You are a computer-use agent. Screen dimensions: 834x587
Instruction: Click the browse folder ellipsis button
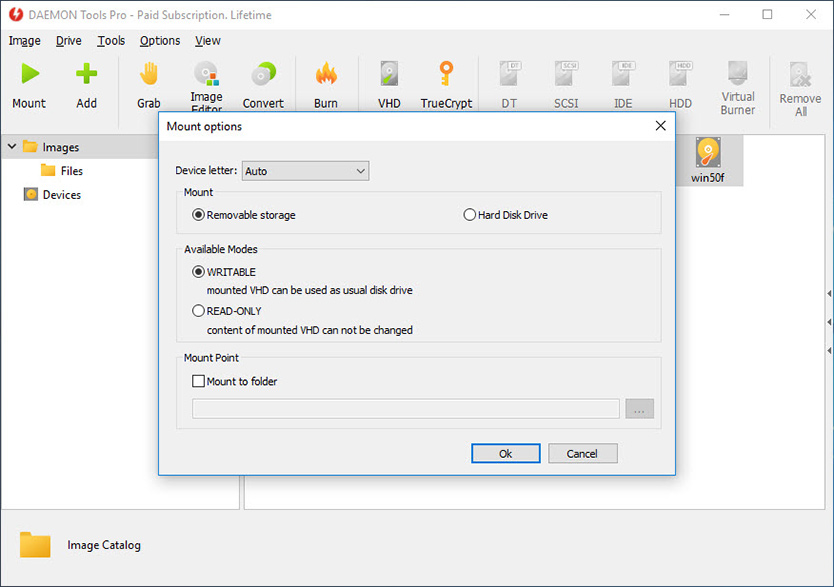click(x=639, y=409)
